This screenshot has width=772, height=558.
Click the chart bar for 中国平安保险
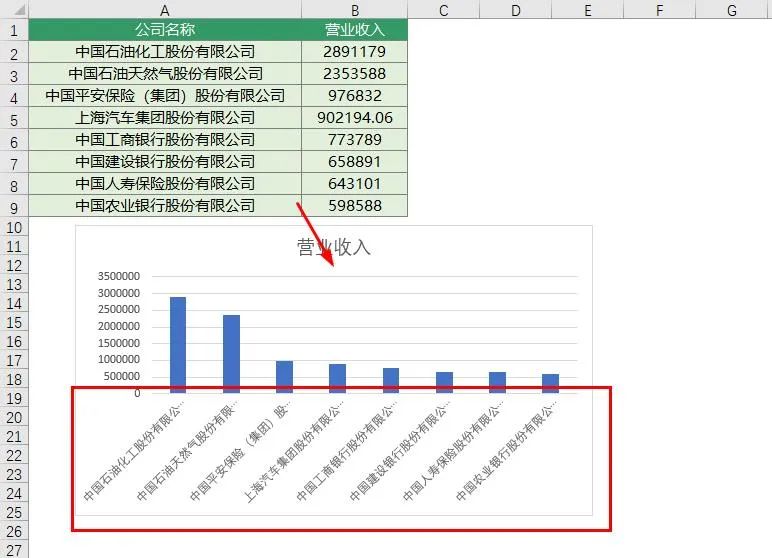click(x=285, y=377)
